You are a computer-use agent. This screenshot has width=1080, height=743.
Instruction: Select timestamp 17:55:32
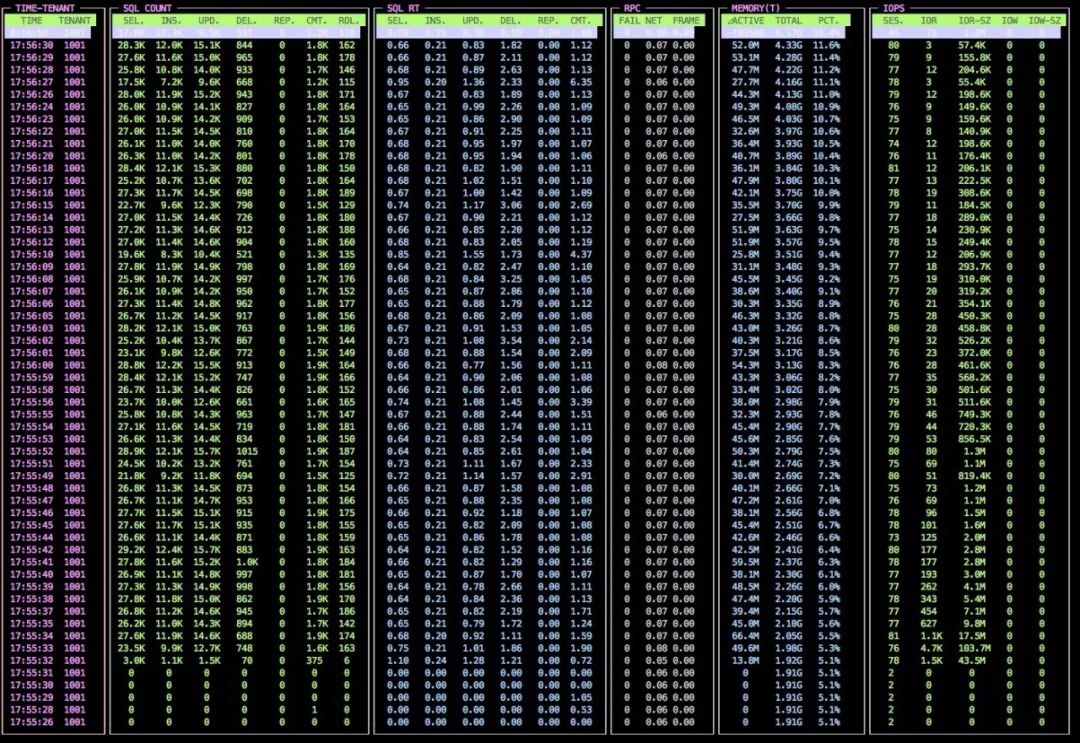point(32,660)
